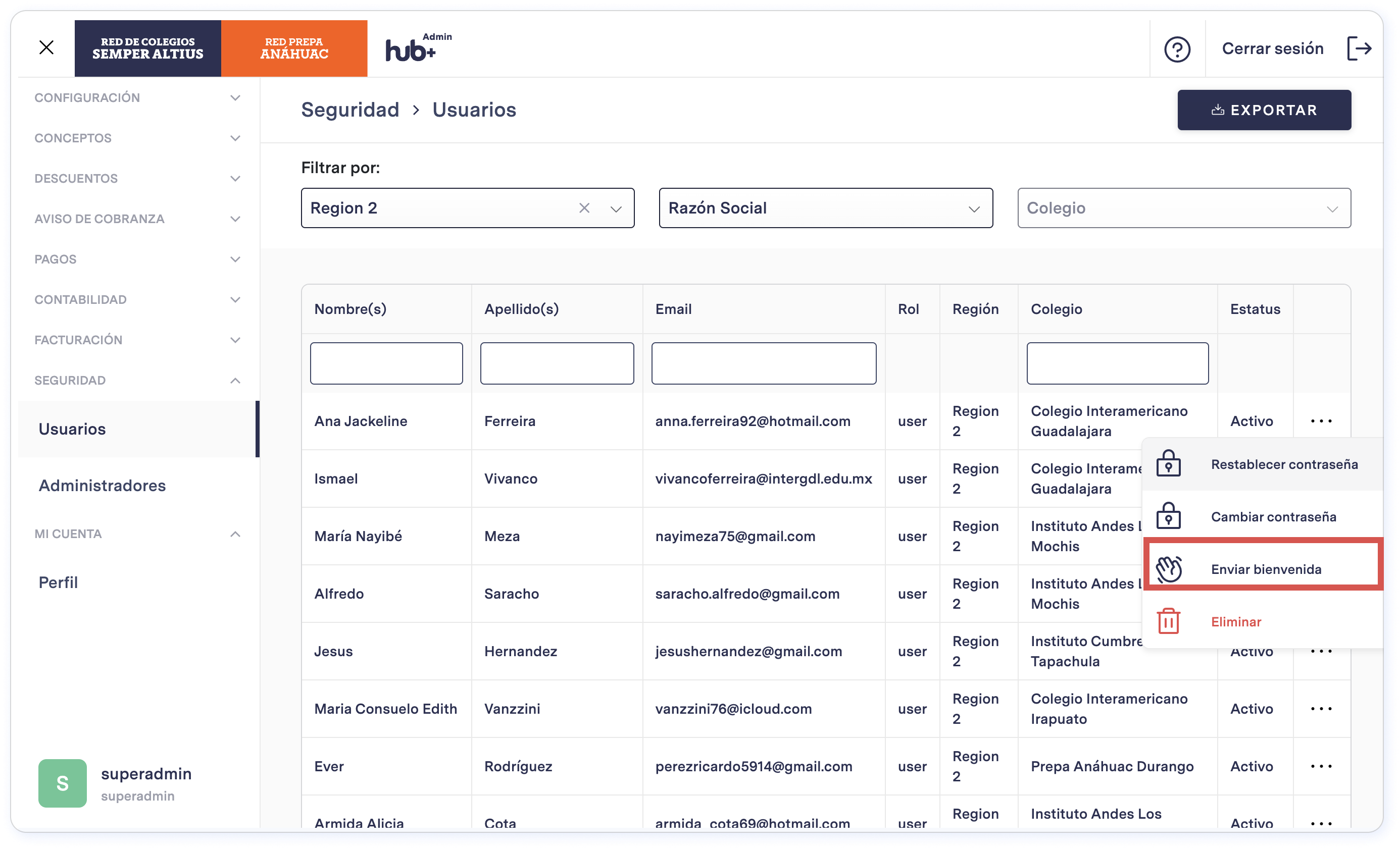Select Restablecer contraseña from the menu
This screenshot has width=1400, height=849.
[x=1263, y=464]
